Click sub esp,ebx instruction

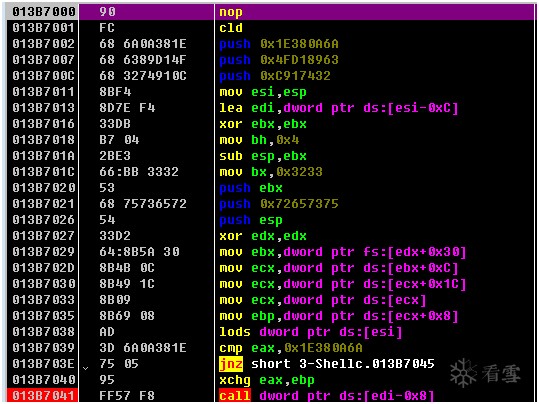[263, 156]
